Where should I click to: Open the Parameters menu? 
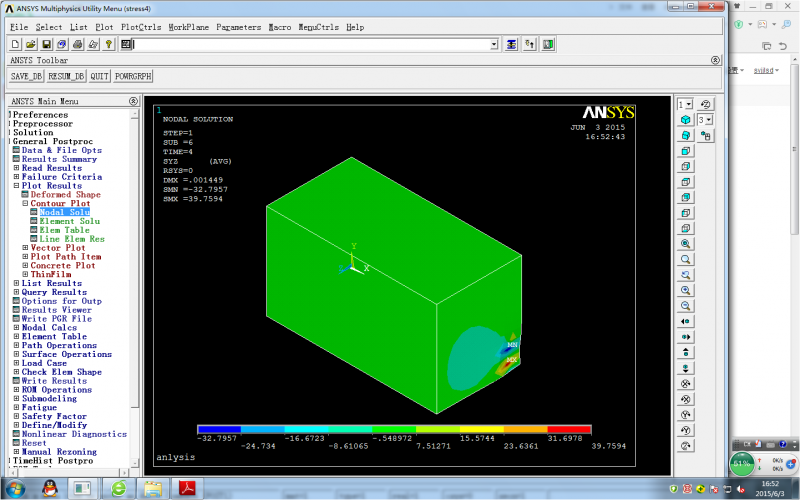click(x=238, y=27)
